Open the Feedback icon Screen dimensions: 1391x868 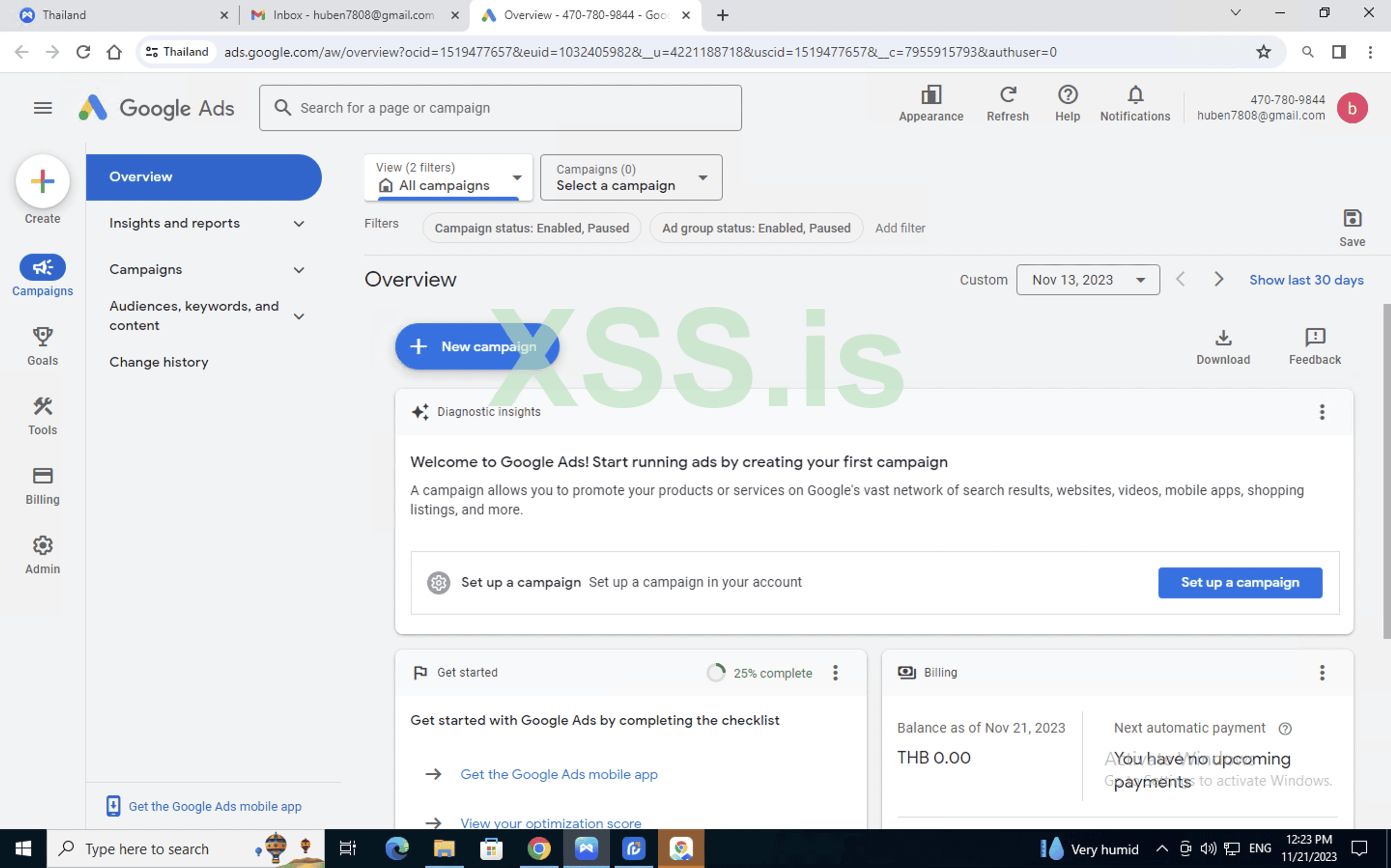pyautogui.click(x=1314, y=344)
